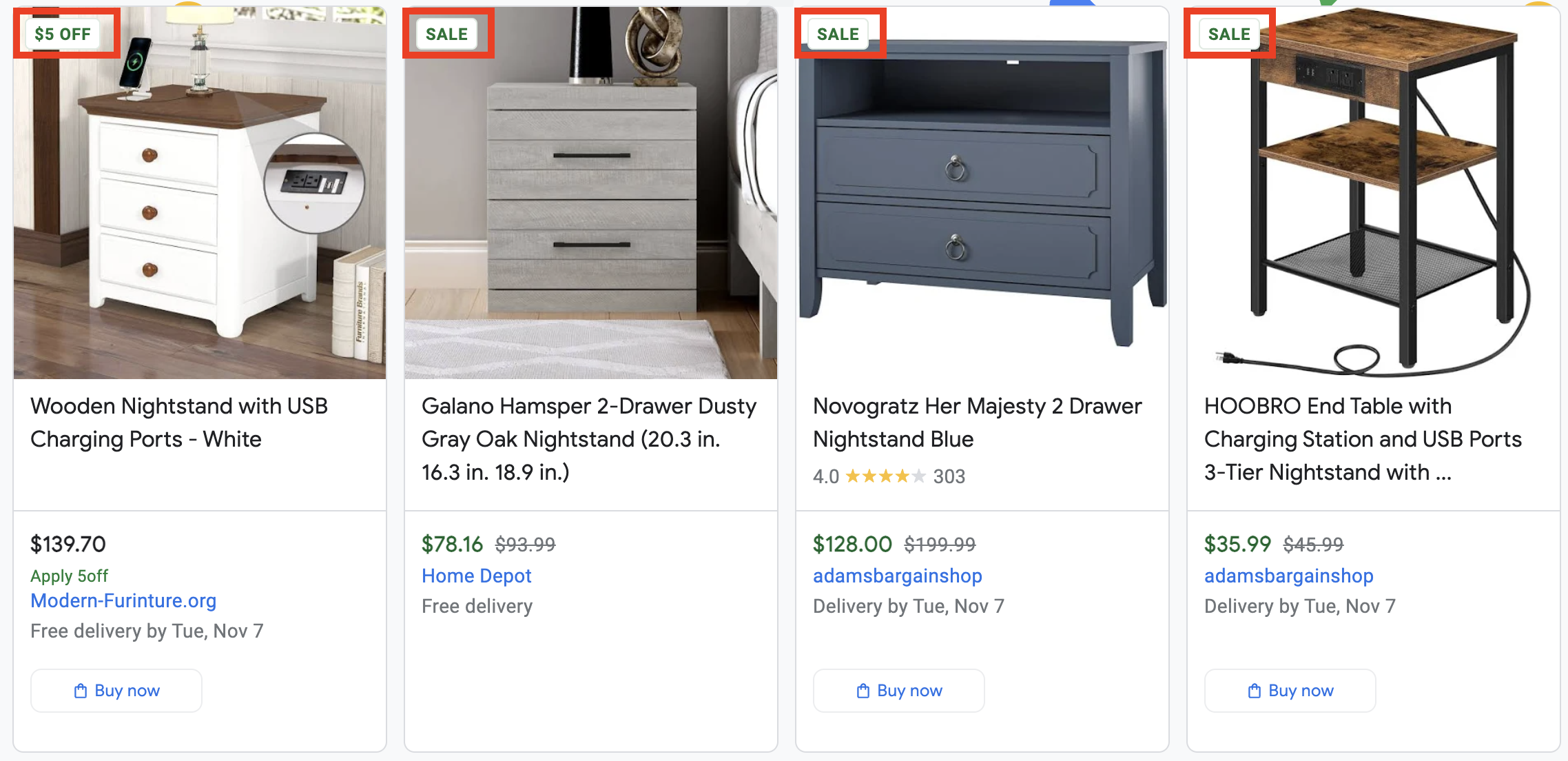1568x761 pixels.
Task: Open the HOOBRO end table product image
Action: (x=1374, y=193)
